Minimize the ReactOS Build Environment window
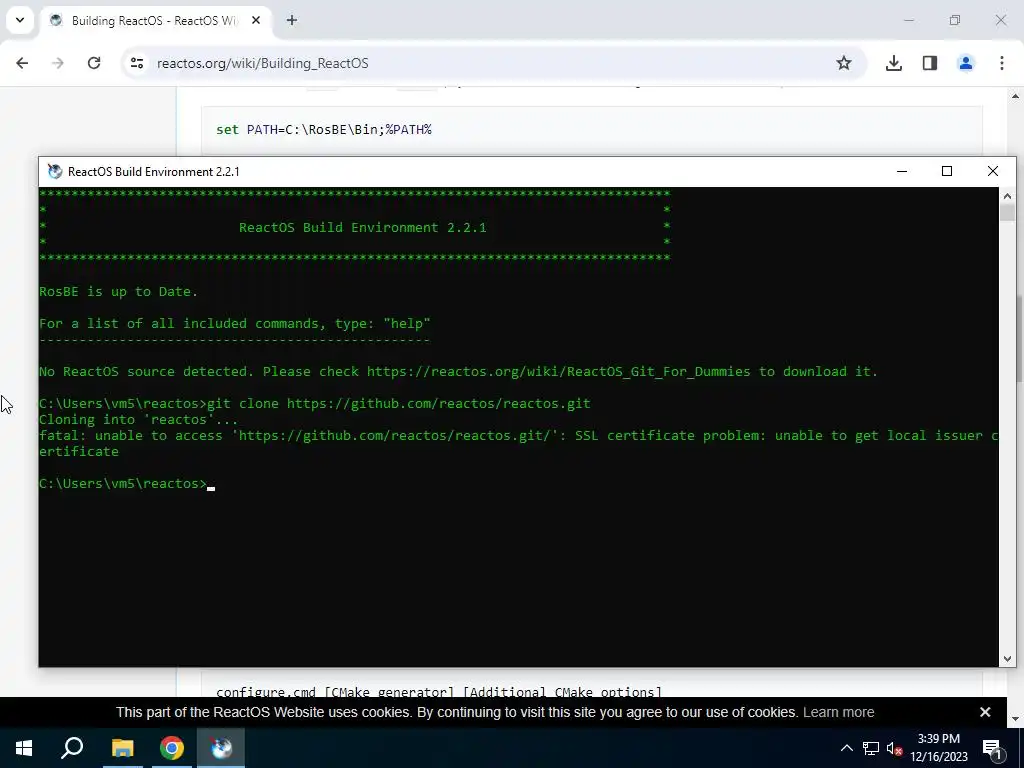1024x768 pixels. pos(902,171)
